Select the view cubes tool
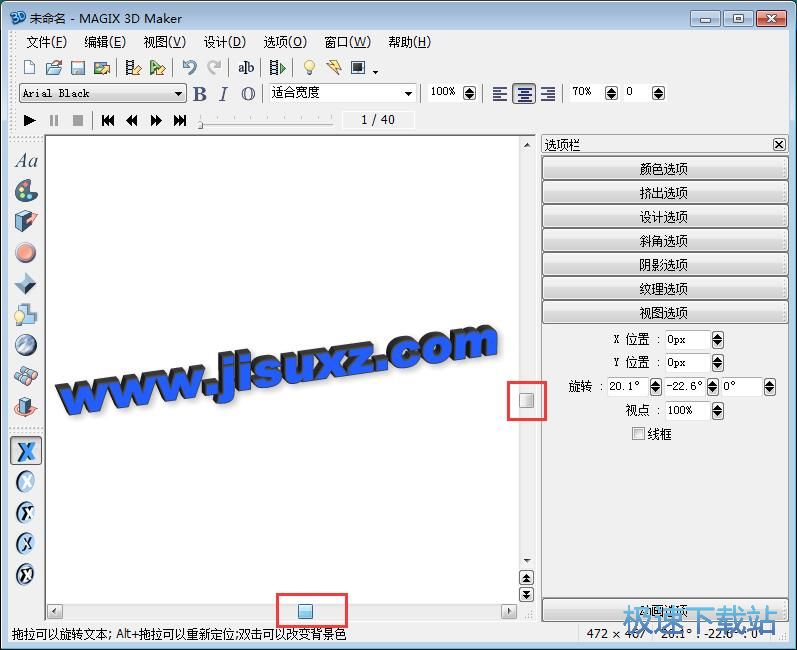The height and width of the screenshot is (650, 797). pos(26,376)
